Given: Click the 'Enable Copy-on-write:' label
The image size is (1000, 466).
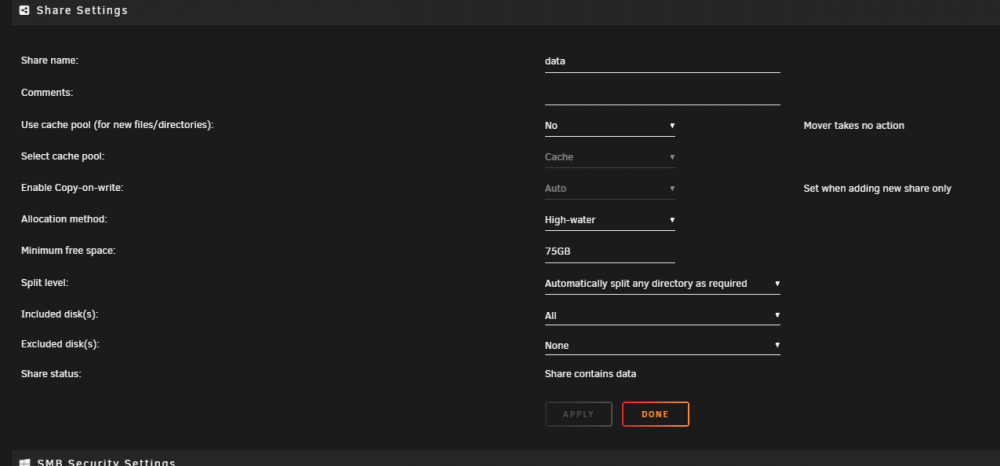Looking at the screenshot, I should (x=72, y=188).
